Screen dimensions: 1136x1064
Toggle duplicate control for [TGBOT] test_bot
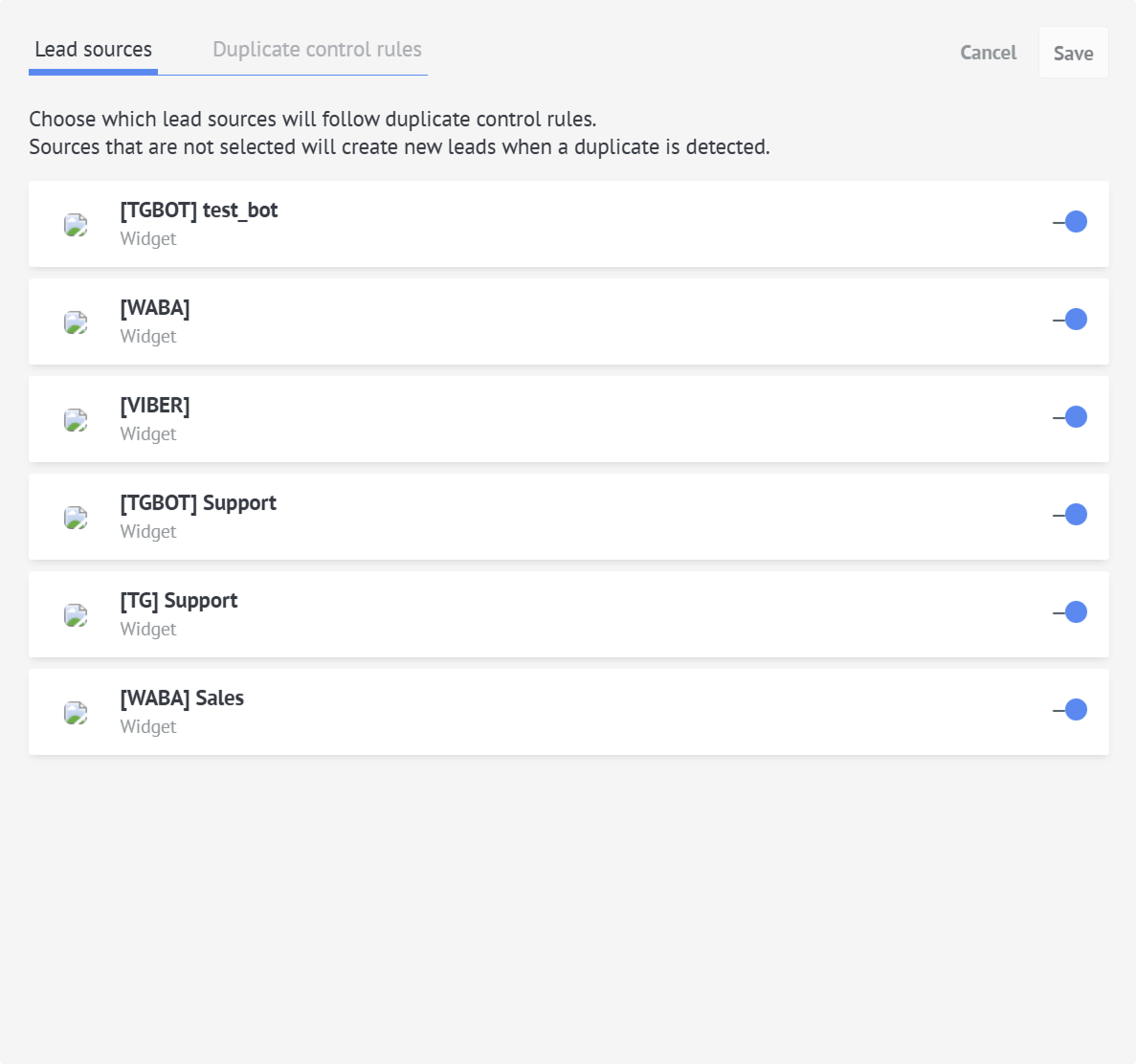point(1070,222)
